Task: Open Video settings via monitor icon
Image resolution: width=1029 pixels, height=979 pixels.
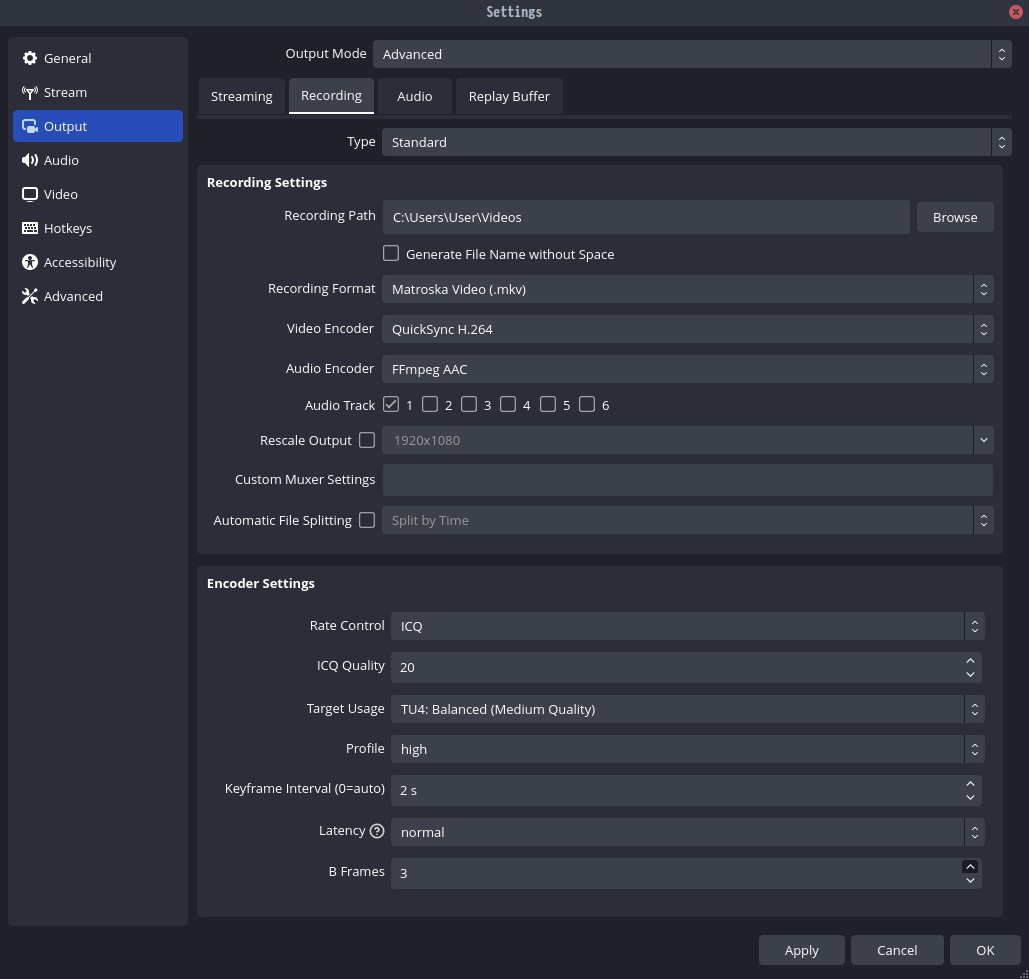Action: tap(30, 195)
